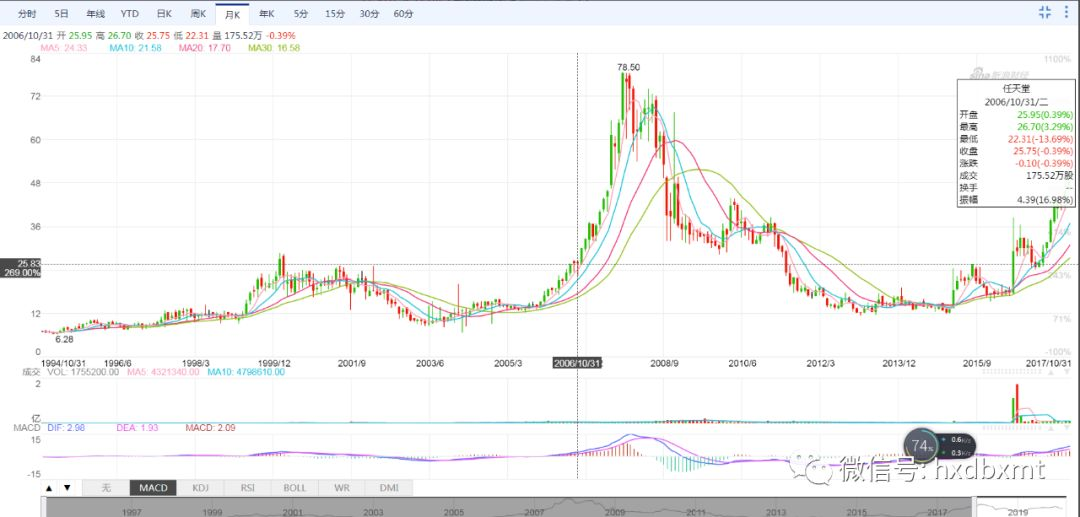Click the 2013/12 date axis label

(898, 363)
